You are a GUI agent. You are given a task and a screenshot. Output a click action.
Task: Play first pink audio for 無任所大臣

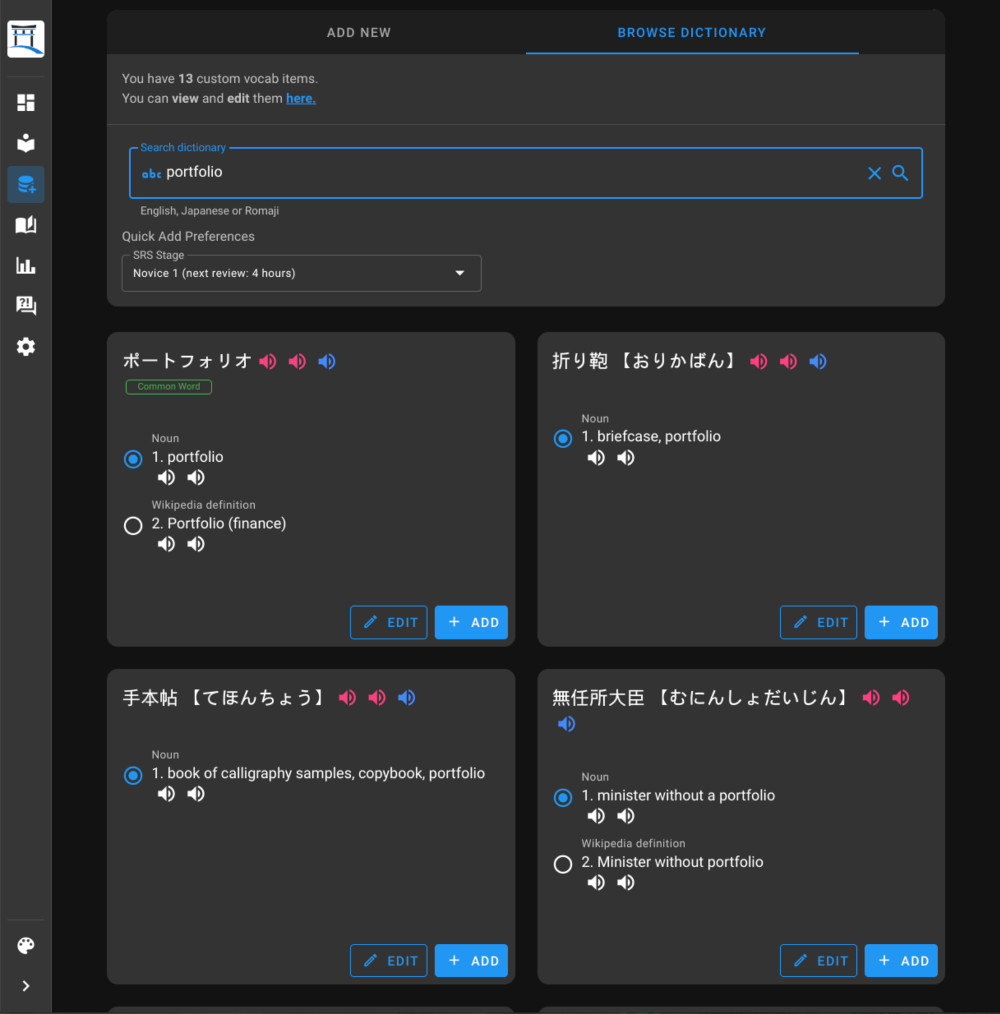point(871,697)
